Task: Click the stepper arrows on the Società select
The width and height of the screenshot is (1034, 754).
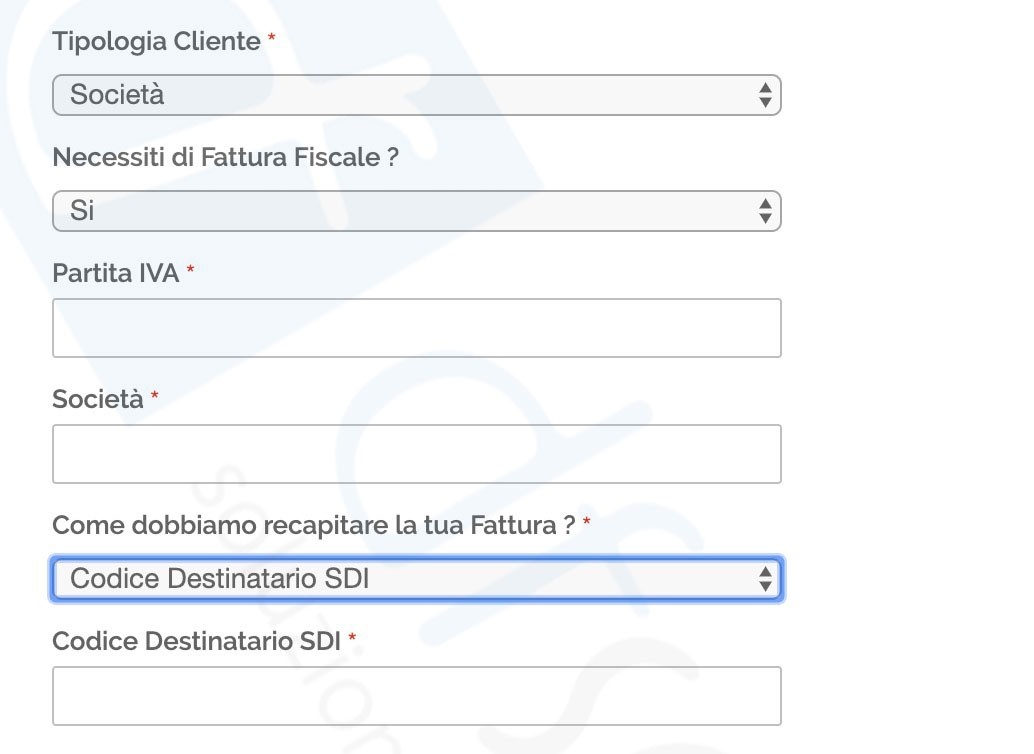Action: coord(765,95)
